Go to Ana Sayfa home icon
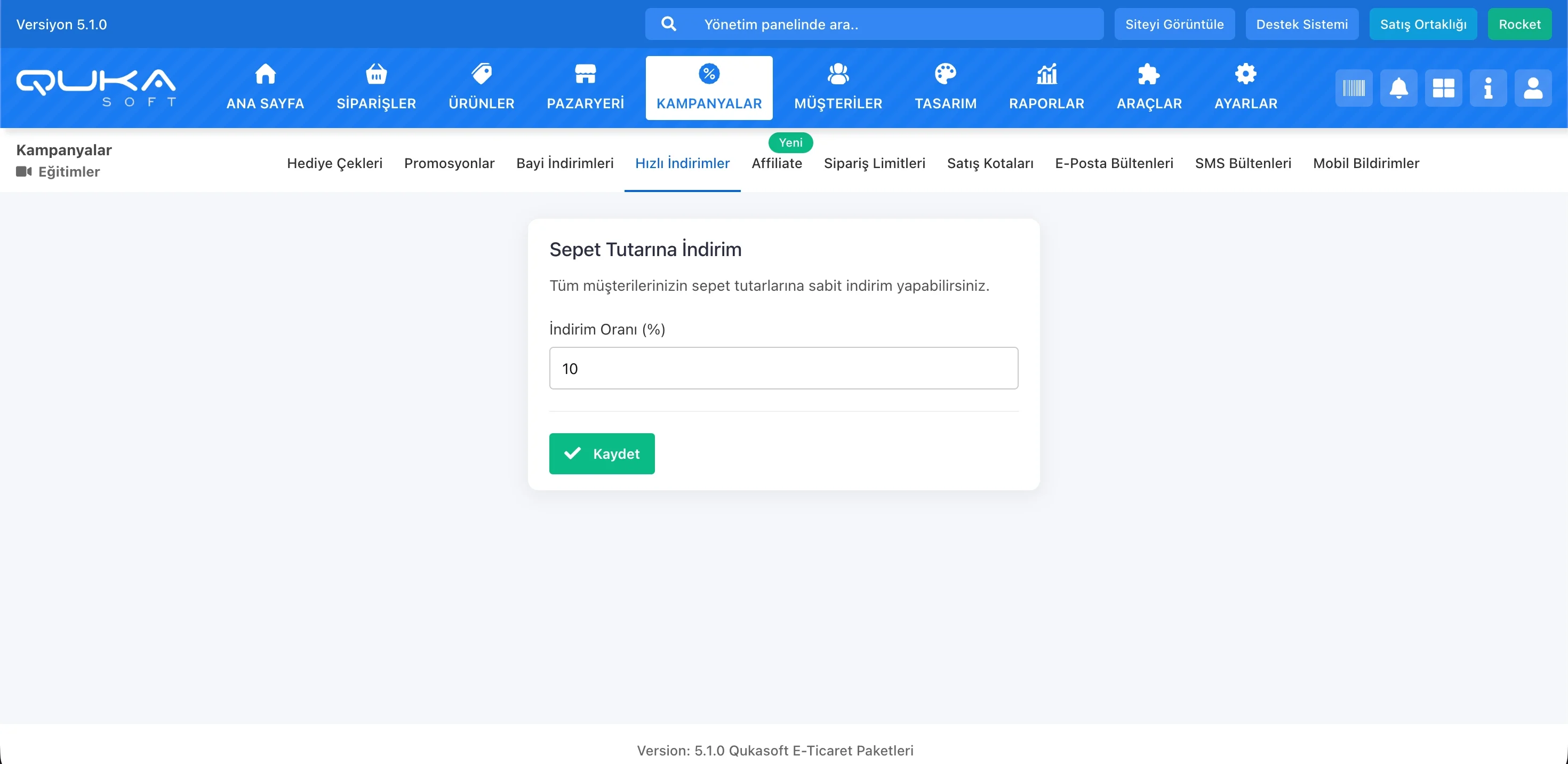This screenshot has width=1568, height=764. pos(266,74)
